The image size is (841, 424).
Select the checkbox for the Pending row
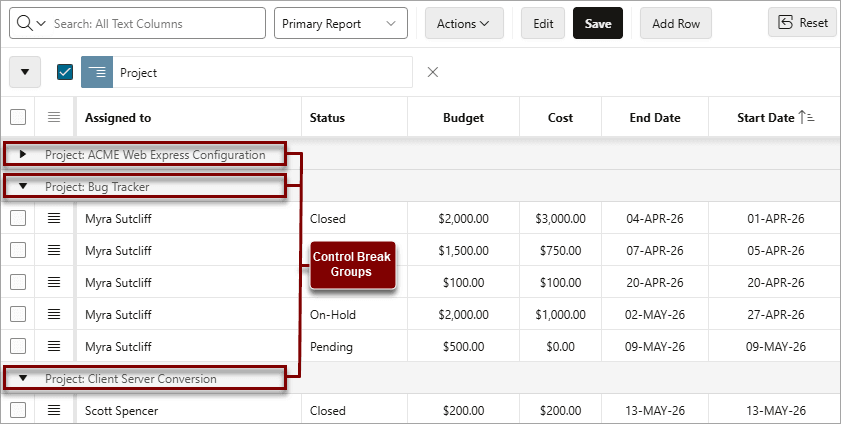tap(18, 346)
